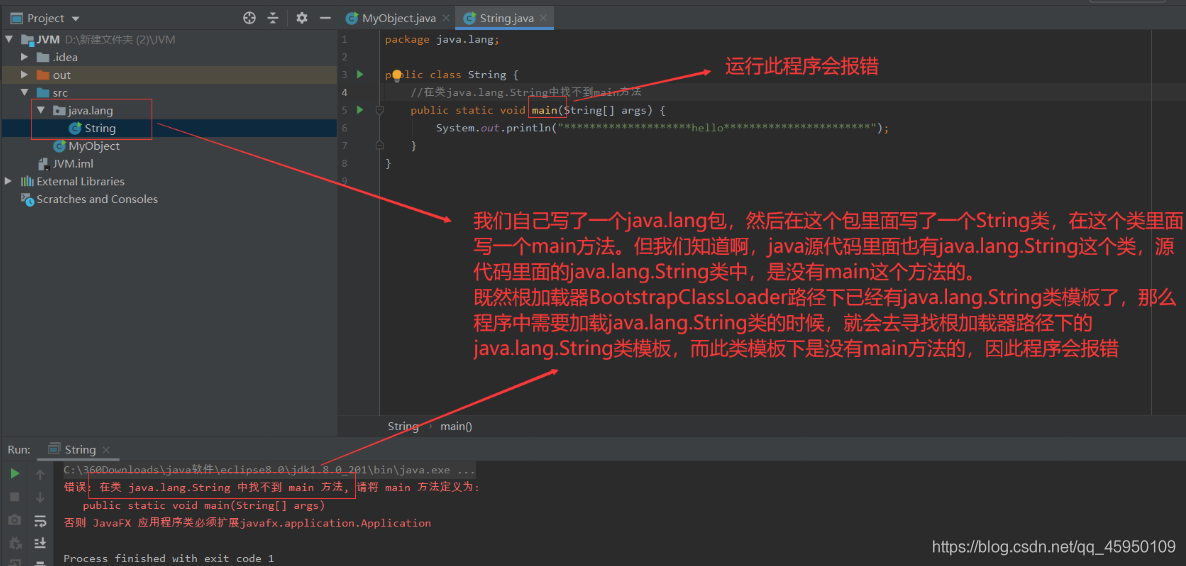Open Project panel settings gear

(x=302, y=17)
